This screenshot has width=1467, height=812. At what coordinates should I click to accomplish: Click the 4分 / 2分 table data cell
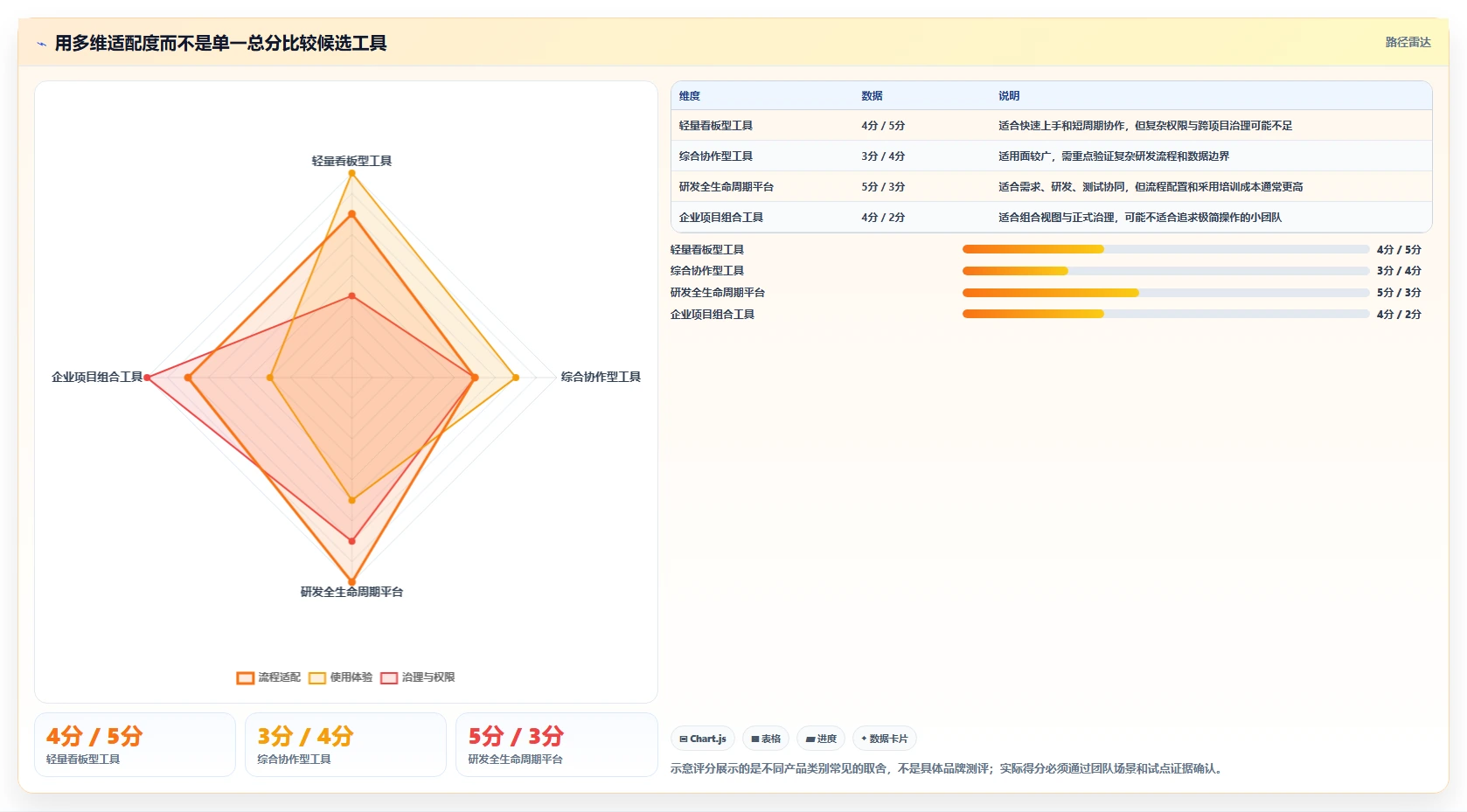pyautogui.click(x=883, y=218)
